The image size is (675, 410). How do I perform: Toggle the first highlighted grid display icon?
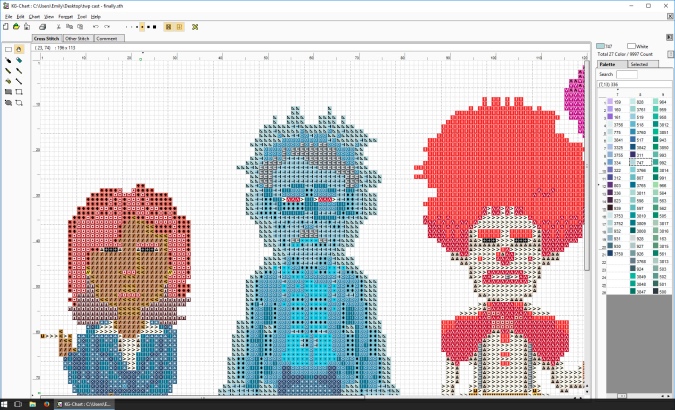168,27
